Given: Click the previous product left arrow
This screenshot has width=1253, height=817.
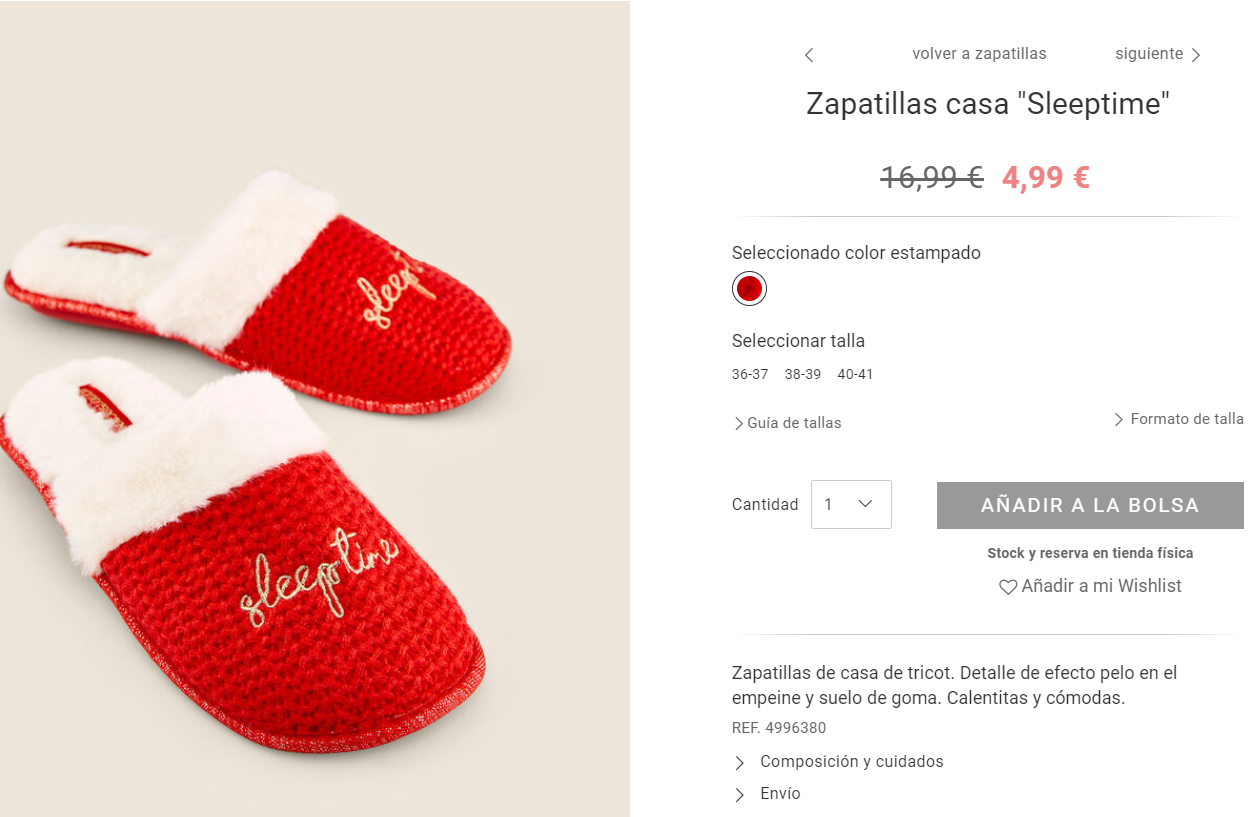Looking at the screenshot, I should 809,55.
